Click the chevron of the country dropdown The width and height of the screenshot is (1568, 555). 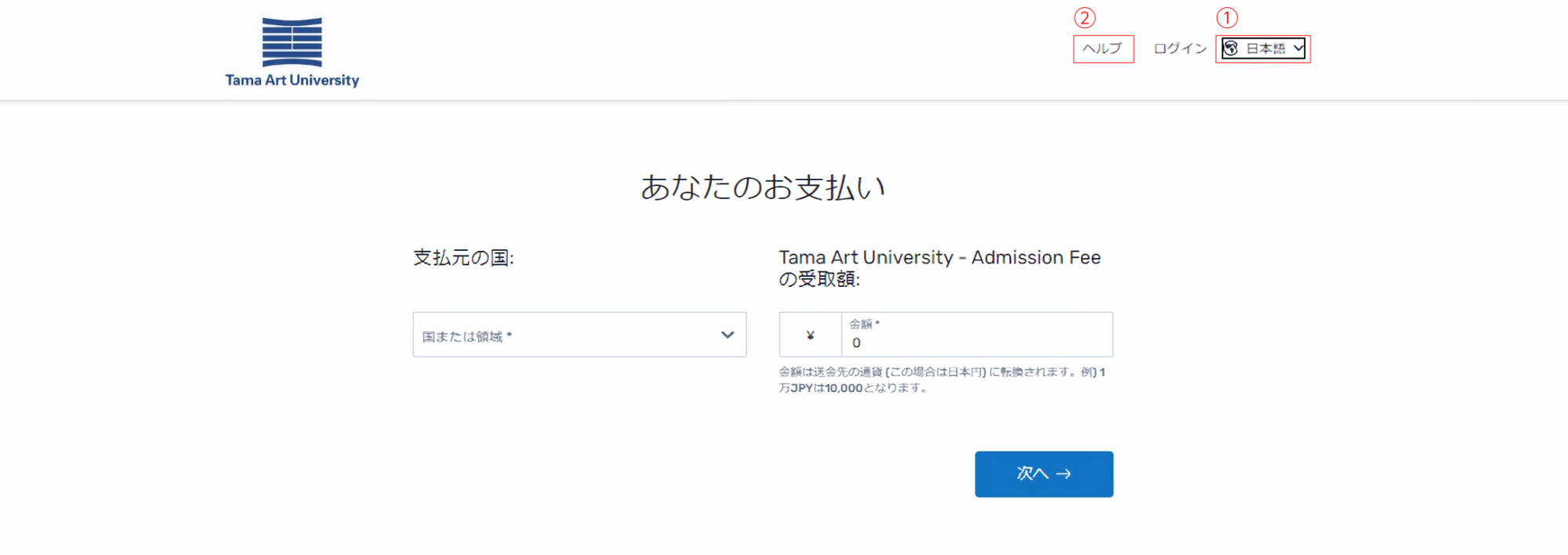[728, 336]
